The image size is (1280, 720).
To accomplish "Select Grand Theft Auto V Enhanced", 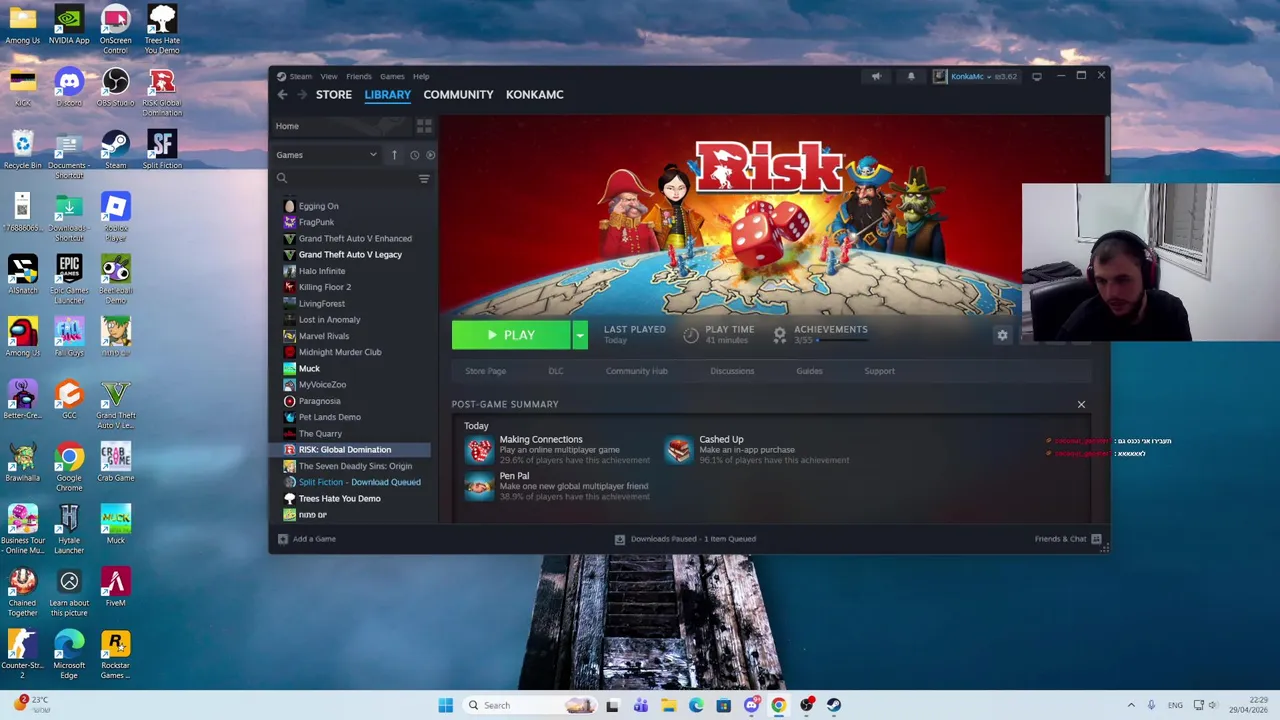I will pyautogui.click(x=355, y=238).
